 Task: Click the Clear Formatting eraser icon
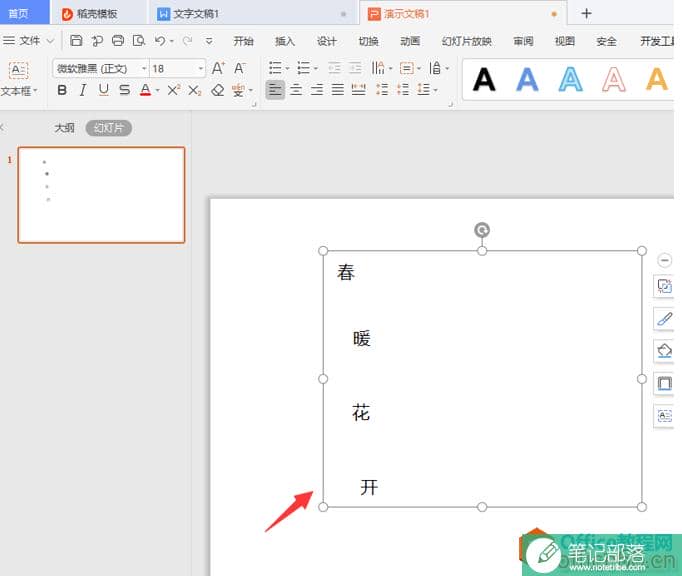tap(217, 90)
